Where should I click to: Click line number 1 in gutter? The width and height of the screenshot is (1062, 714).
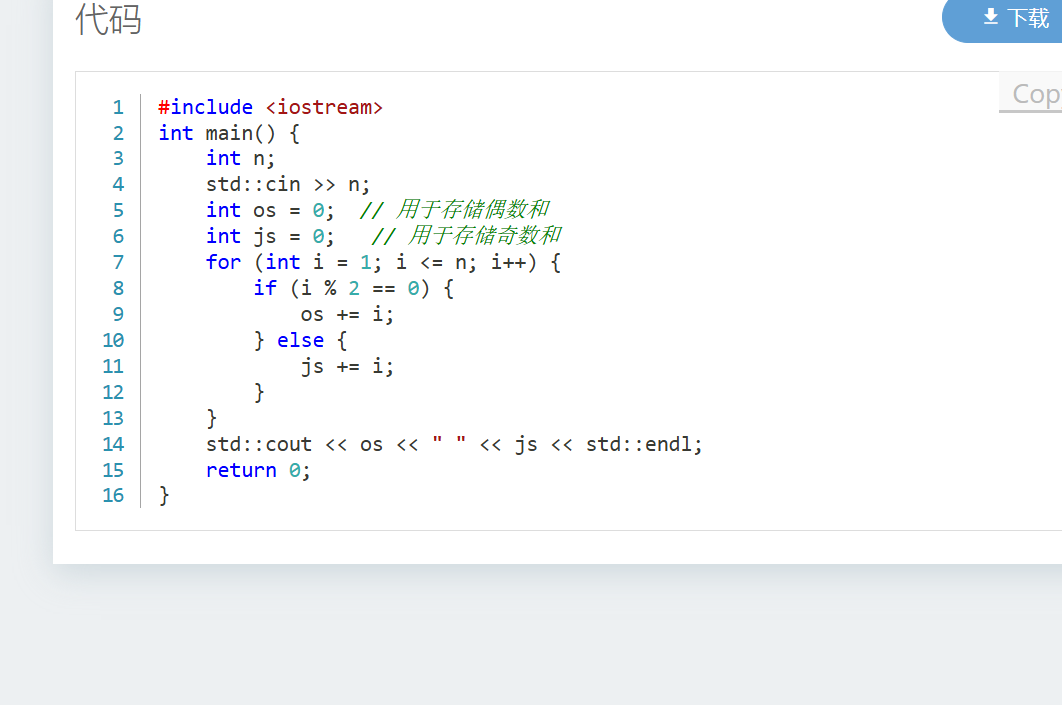pyautogui.click(x=118, y=107)
